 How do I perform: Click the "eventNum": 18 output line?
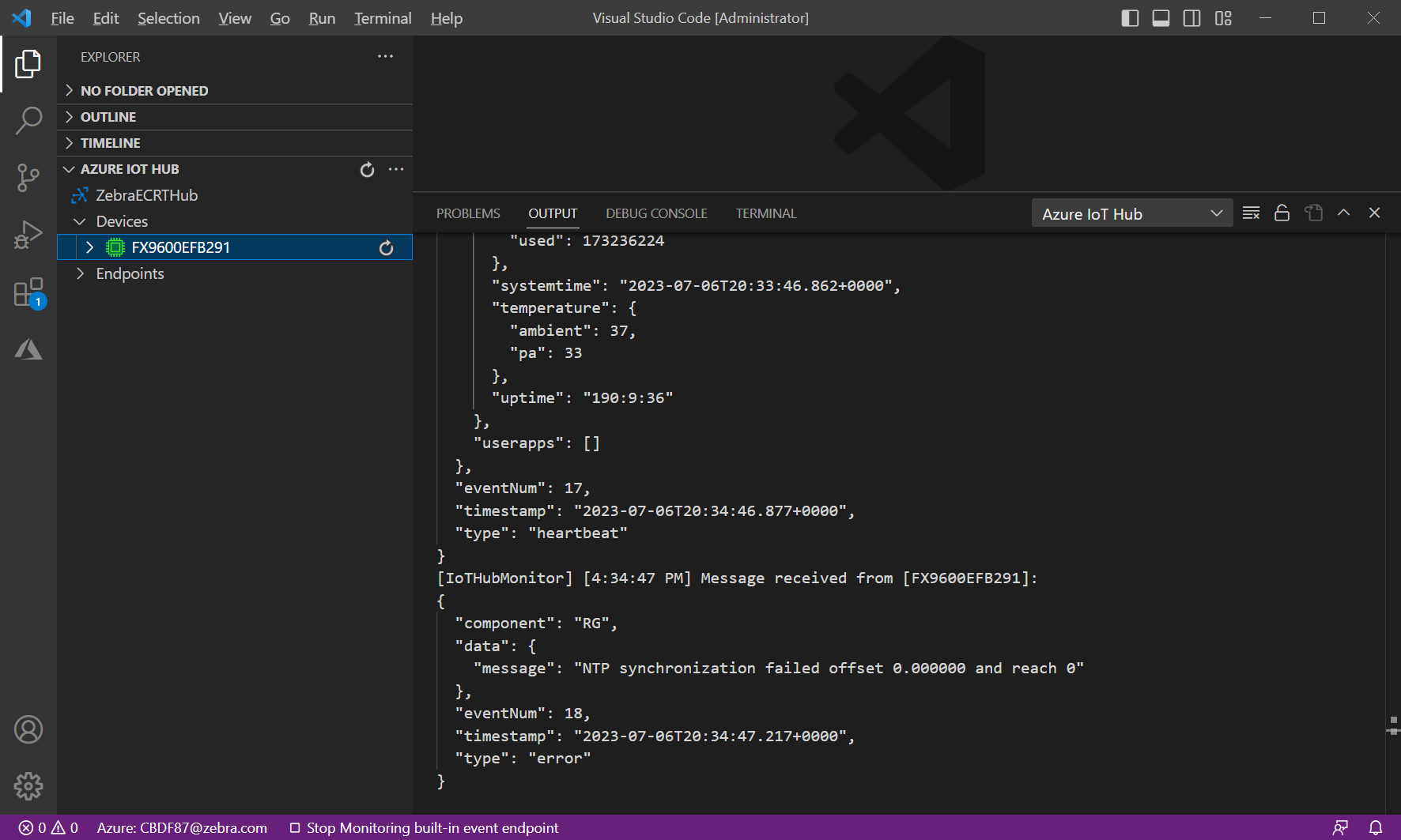click(523, 714)
